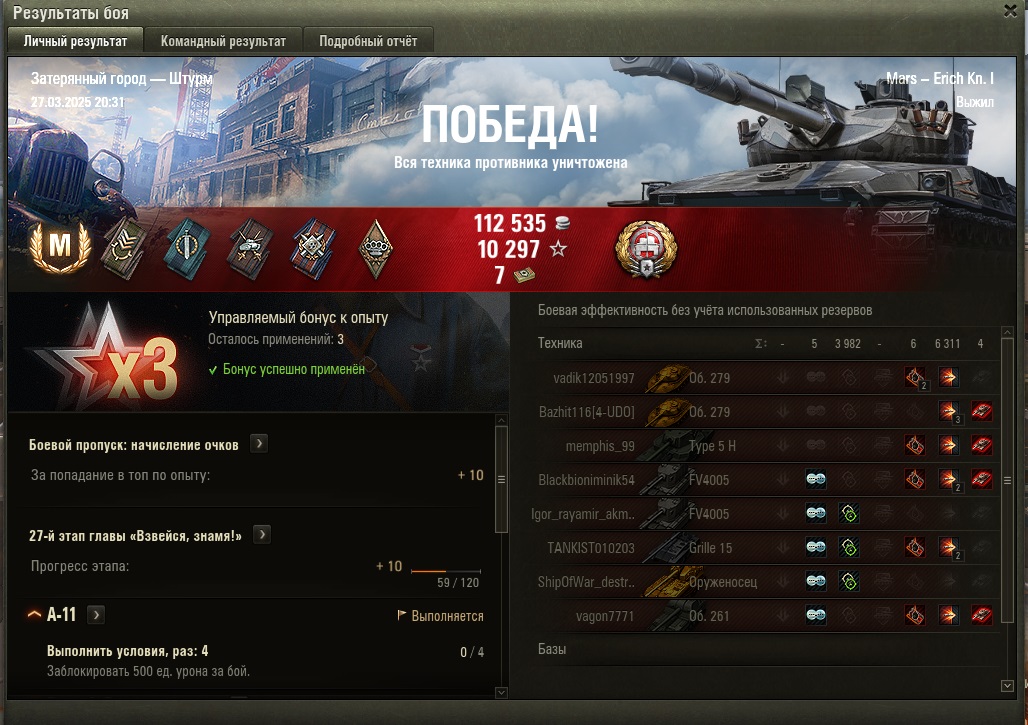Open the Подробный отчёт tab
This screenshot has width=1028, height=725.
click(368, 41)
